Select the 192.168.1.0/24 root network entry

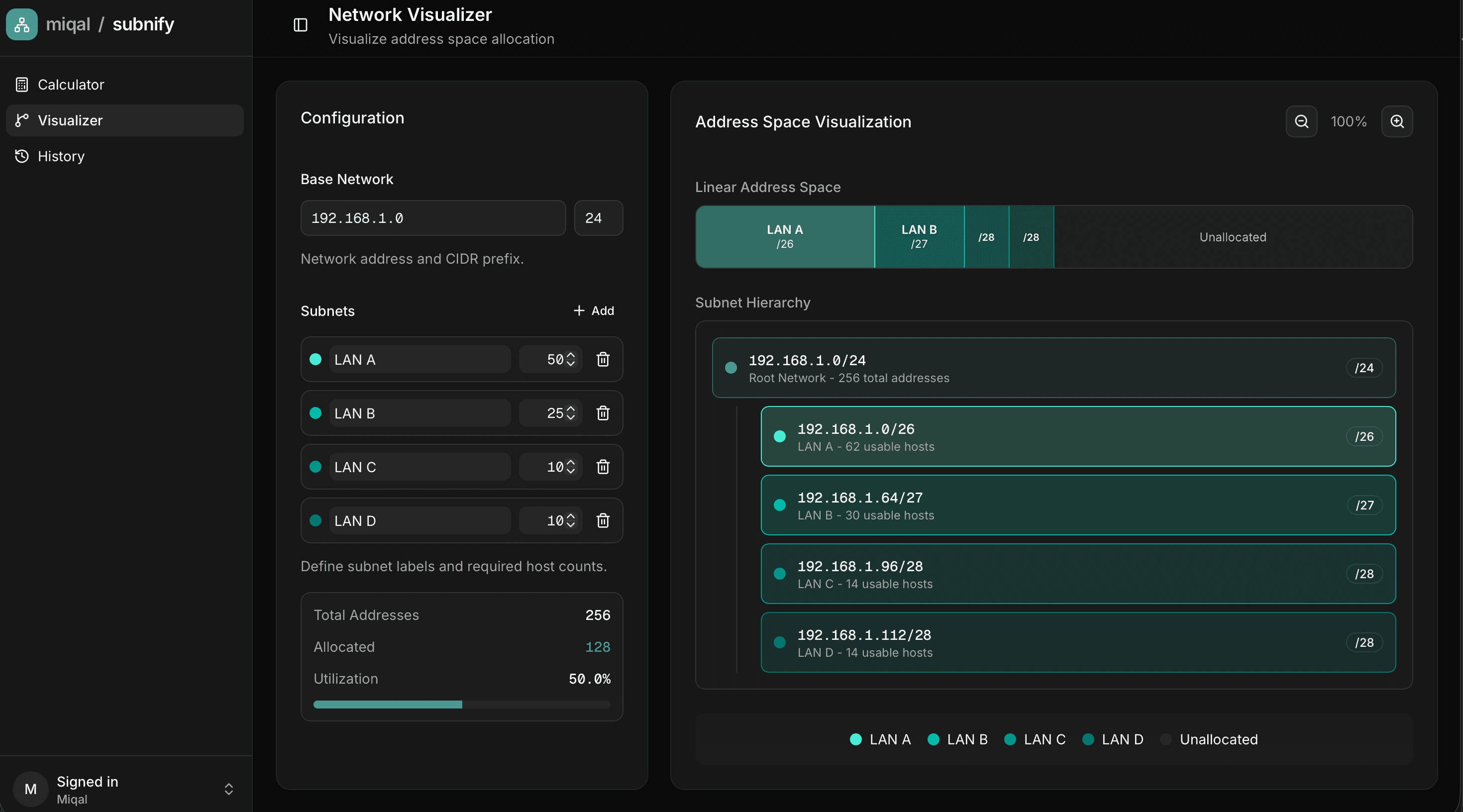(1053, 368)
